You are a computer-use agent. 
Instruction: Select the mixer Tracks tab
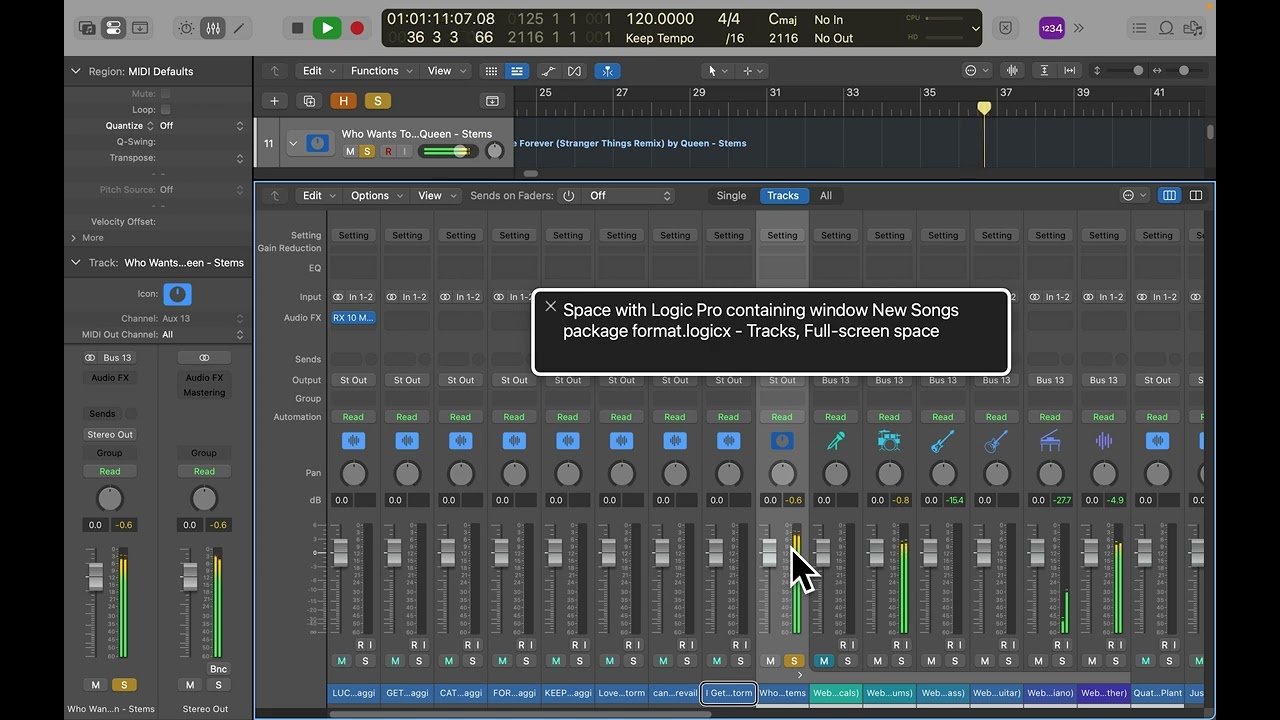tap(783, 196)
